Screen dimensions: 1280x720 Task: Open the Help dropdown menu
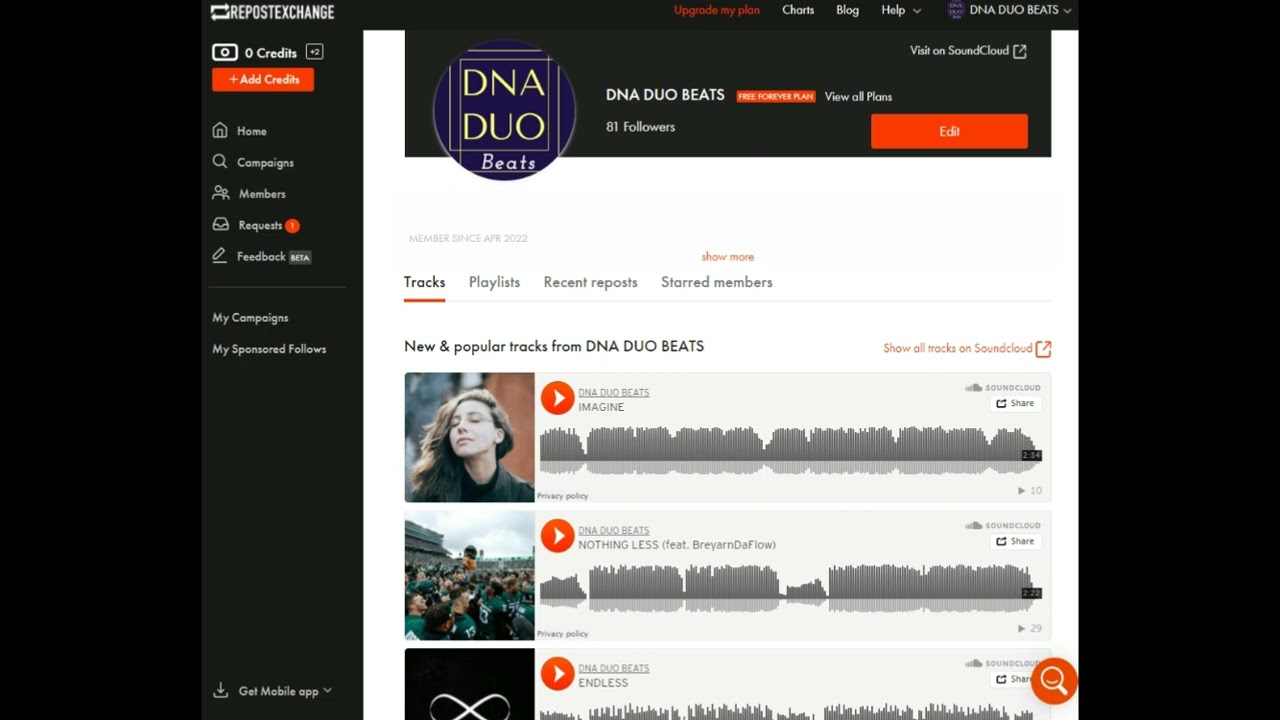(x=901, y=10)
